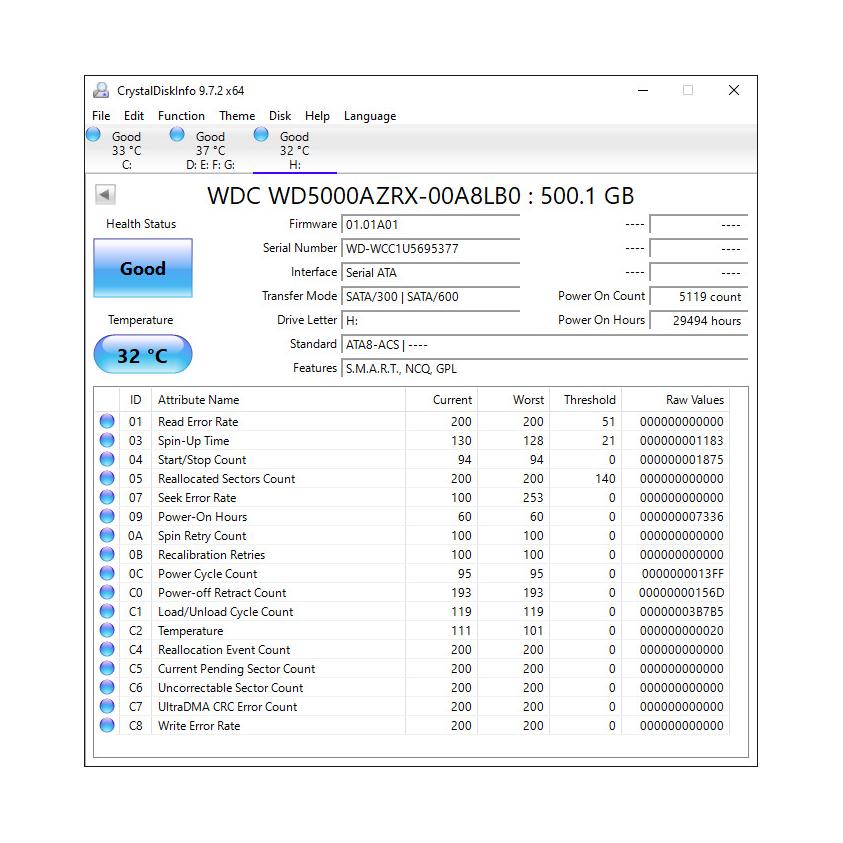Click the 32 °C temperature button
Viewport: 843px width, 843px height.
pos(143,355)
